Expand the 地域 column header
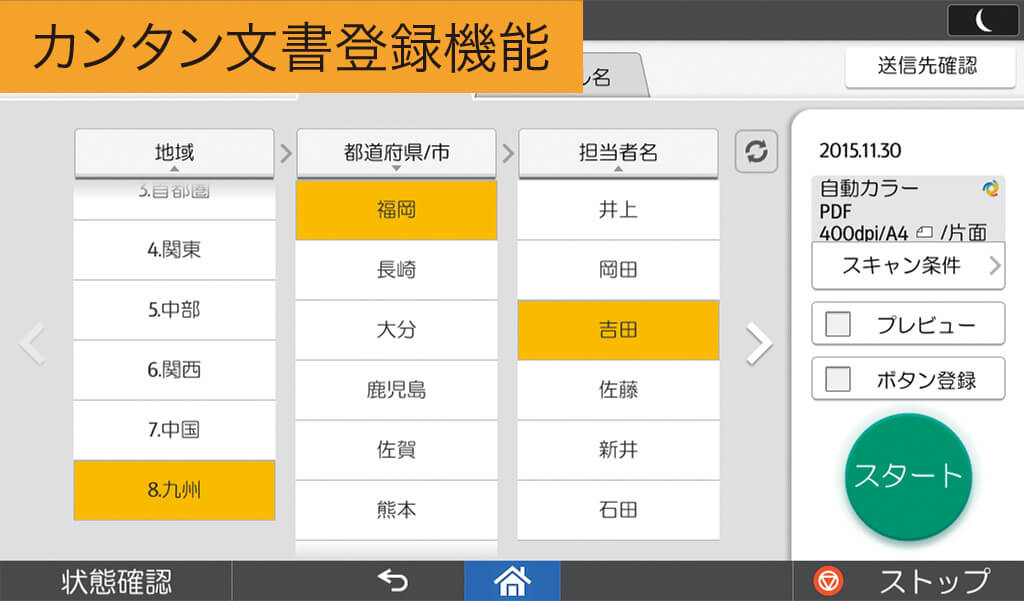 pyautogui.click(x=174, y=153)
